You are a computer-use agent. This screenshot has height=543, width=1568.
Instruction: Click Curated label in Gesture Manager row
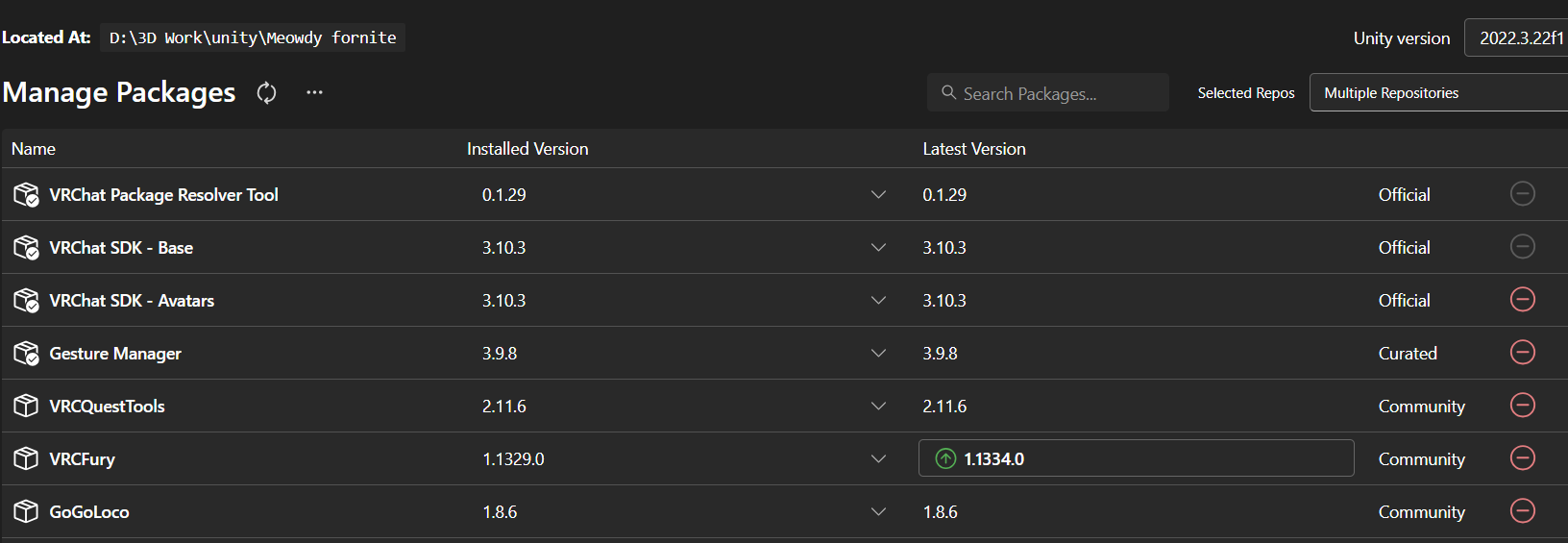point(1408,354)
